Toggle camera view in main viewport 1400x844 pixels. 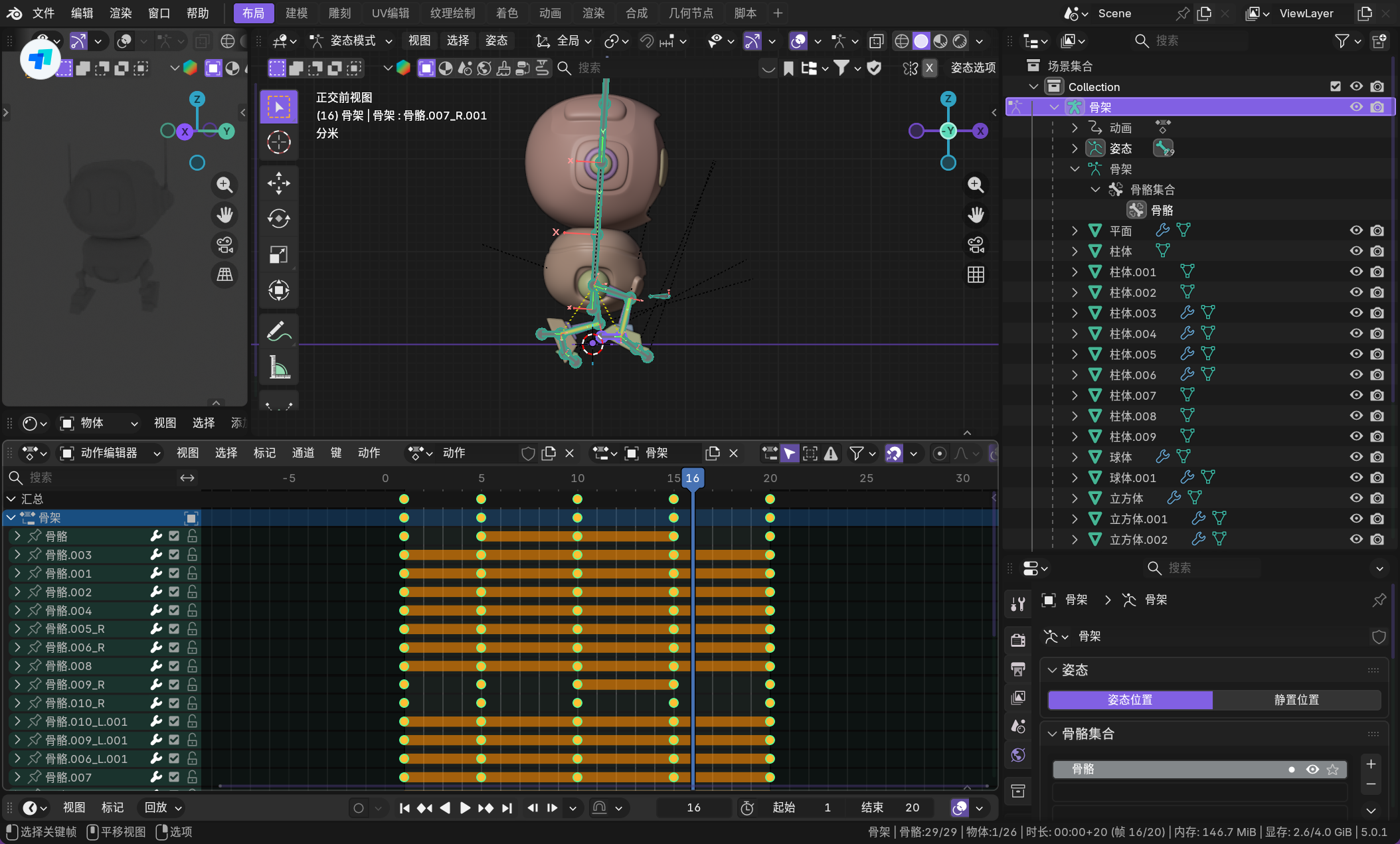click(976, 245)
